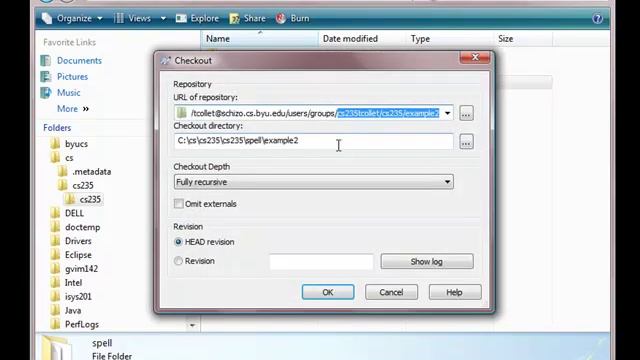
Task: Click Share in the toolbar
Action: click(247, 18)
